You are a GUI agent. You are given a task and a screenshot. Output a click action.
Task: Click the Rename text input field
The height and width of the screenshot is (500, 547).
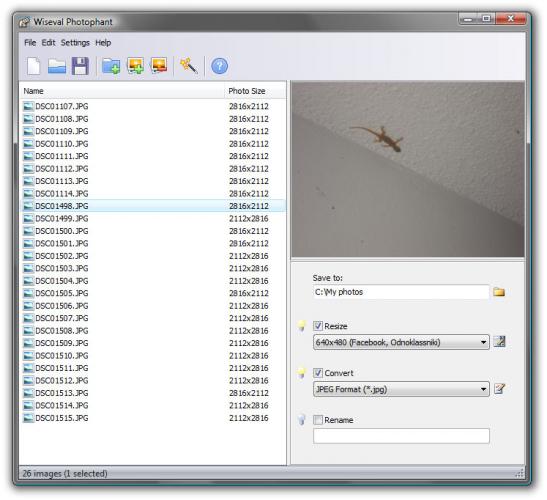(x=401, y=436)
